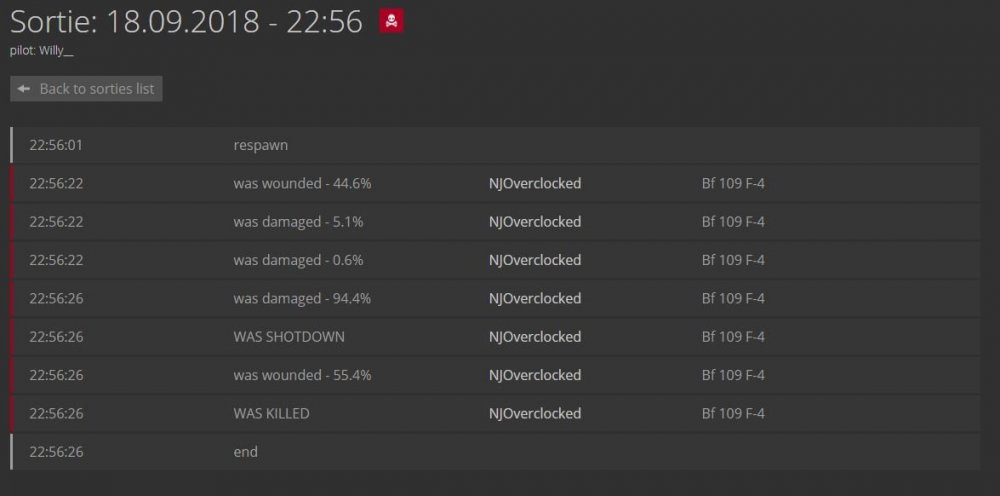The height and width of the screenshot is (496, 1000).
Task: Open NJOverclocked in the damaged 94.4% row
Action: click(x=534, y=298)
